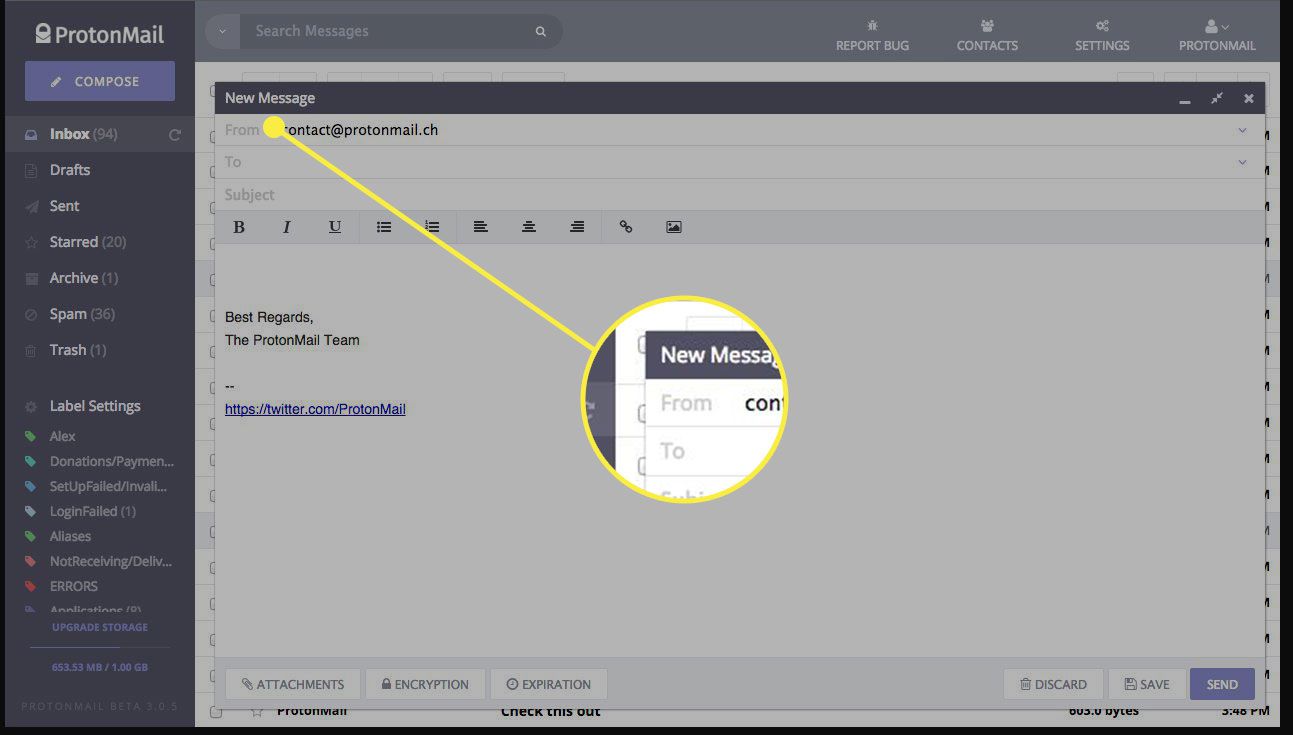The height and width of the screenshot is (735, 1293).
Task: Toggle bold formatting in composer
Action: [239, 227]
